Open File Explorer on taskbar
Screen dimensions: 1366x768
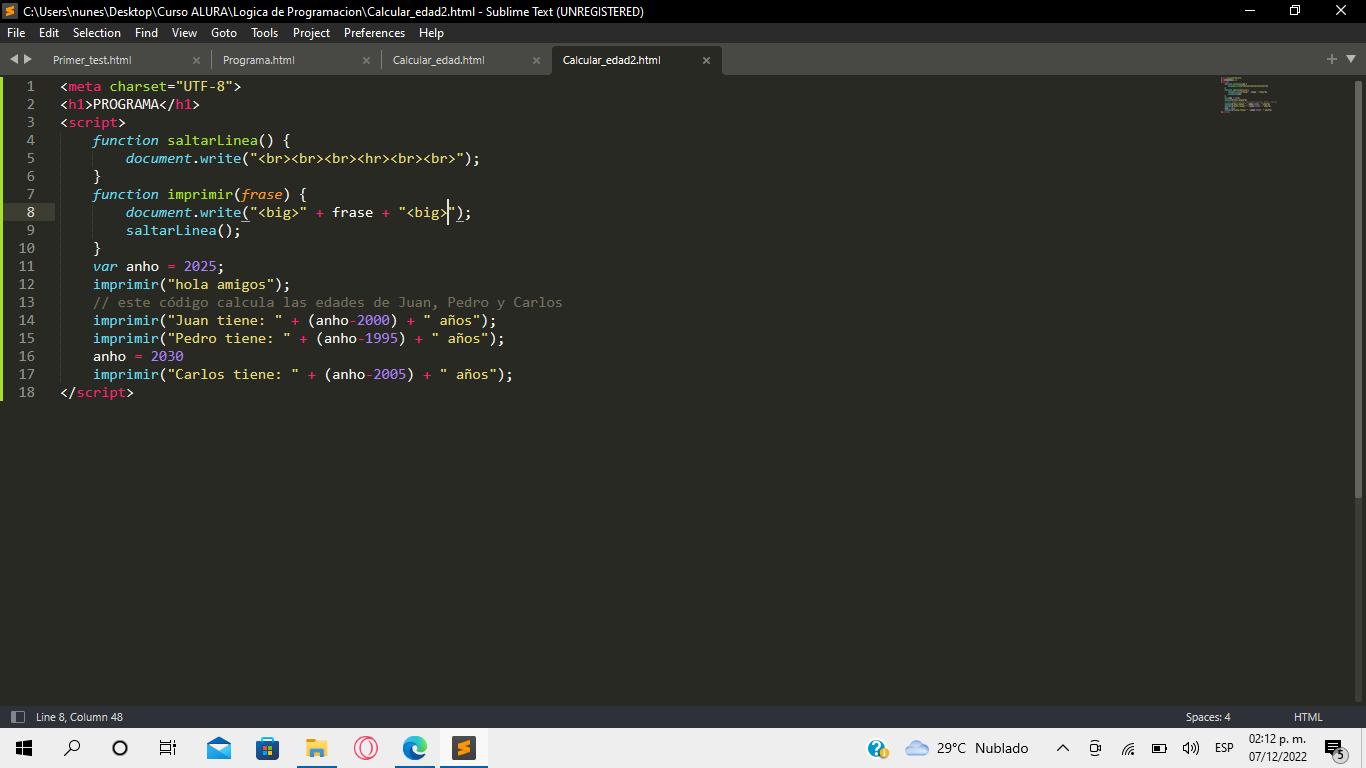tap(316, 748)
